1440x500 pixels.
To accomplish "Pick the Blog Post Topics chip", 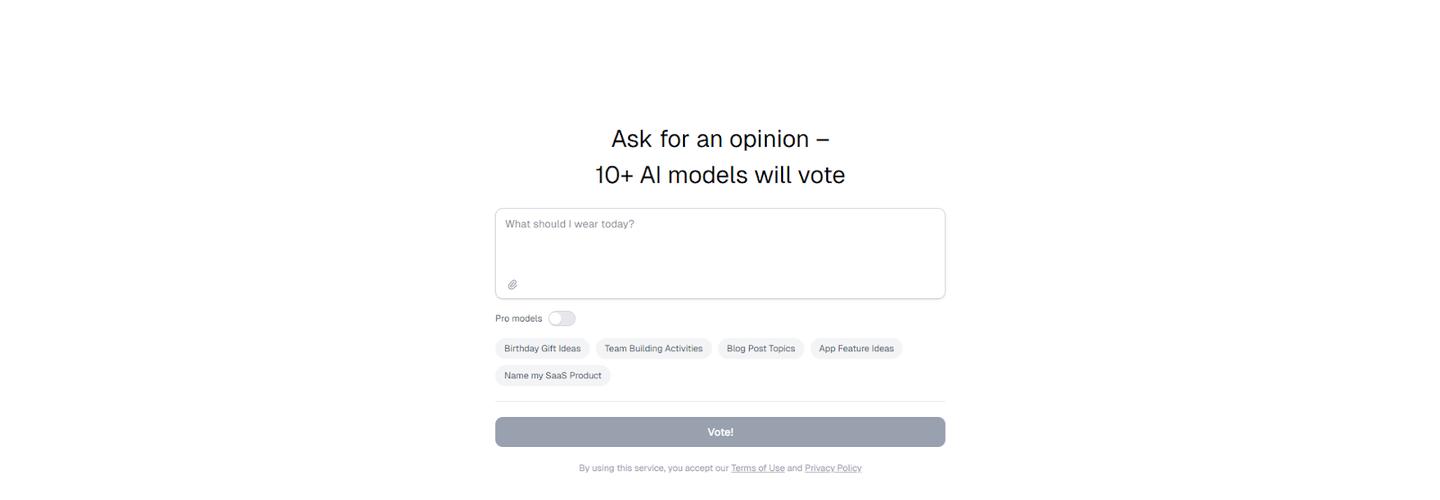I will point(760,349).
